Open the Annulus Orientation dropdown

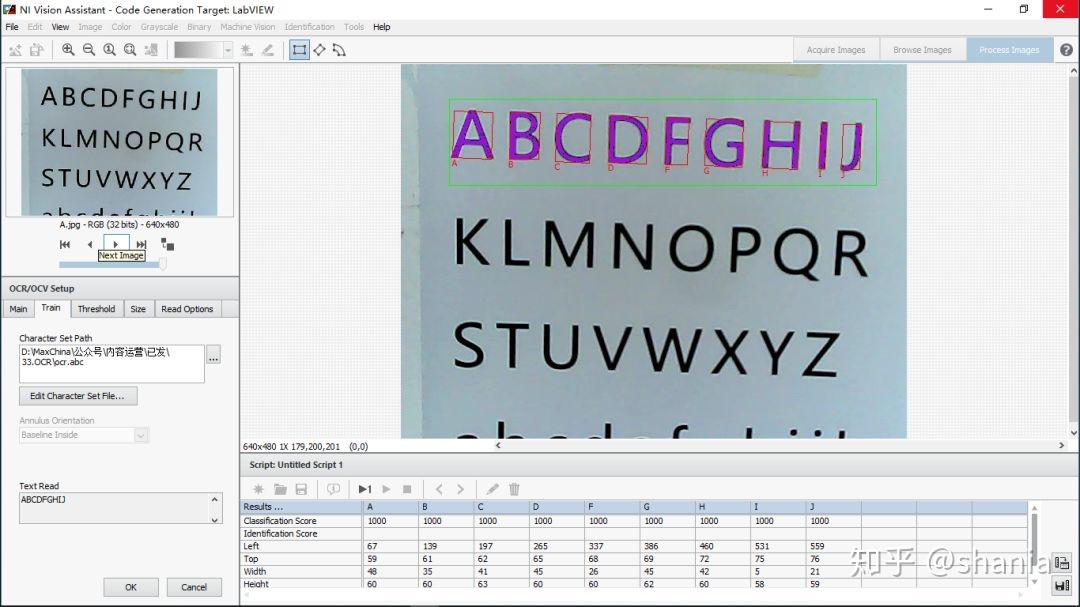tap(140, 435)
